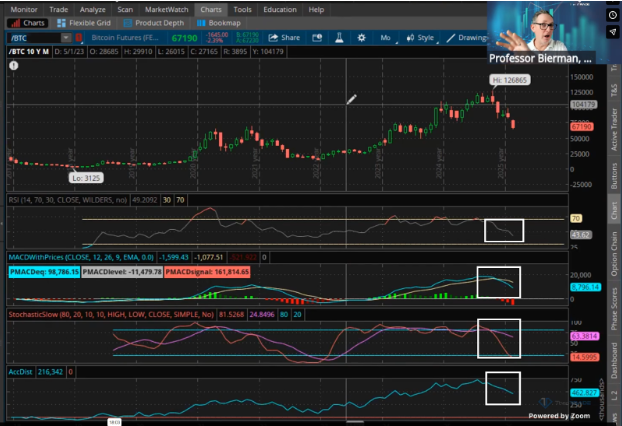Select the Scan main tab
622x426 pixels.
point(125,10)
